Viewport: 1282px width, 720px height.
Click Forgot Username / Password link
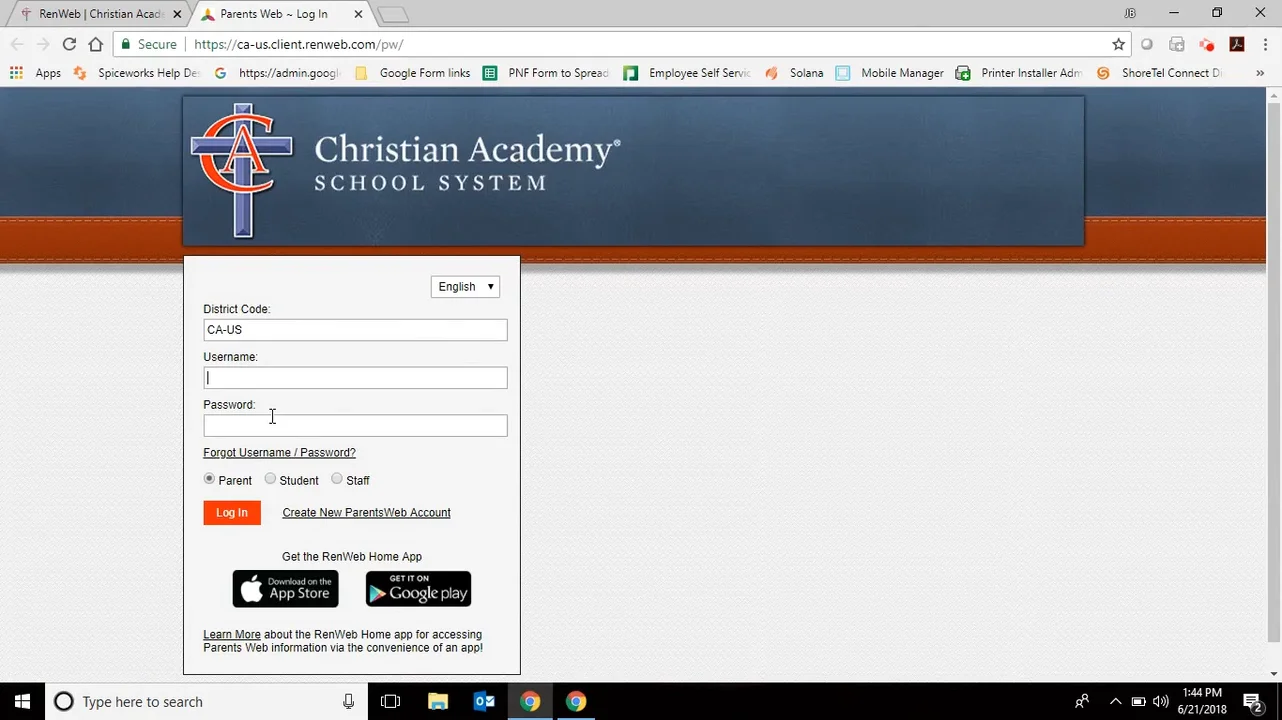279,453
